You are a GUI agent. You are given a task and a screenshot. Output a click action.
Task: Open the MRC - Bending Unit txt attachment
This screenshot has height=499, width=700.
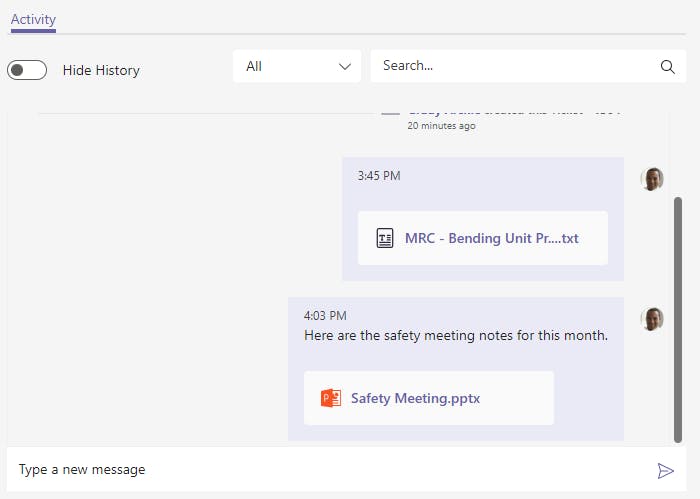tap(491, 238)
